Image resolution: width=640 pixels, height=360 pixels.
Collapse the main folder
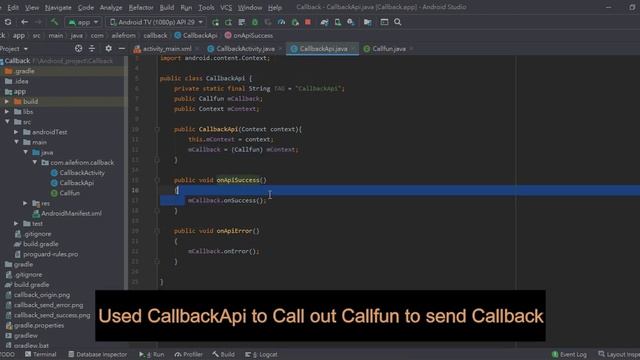[x=16, y=142]
